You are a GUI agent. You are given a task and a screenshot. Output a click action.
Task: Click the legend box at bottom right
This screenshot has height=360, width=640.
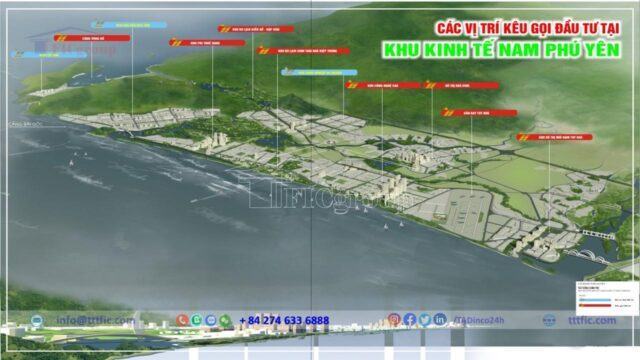click(x=607, y=298)
